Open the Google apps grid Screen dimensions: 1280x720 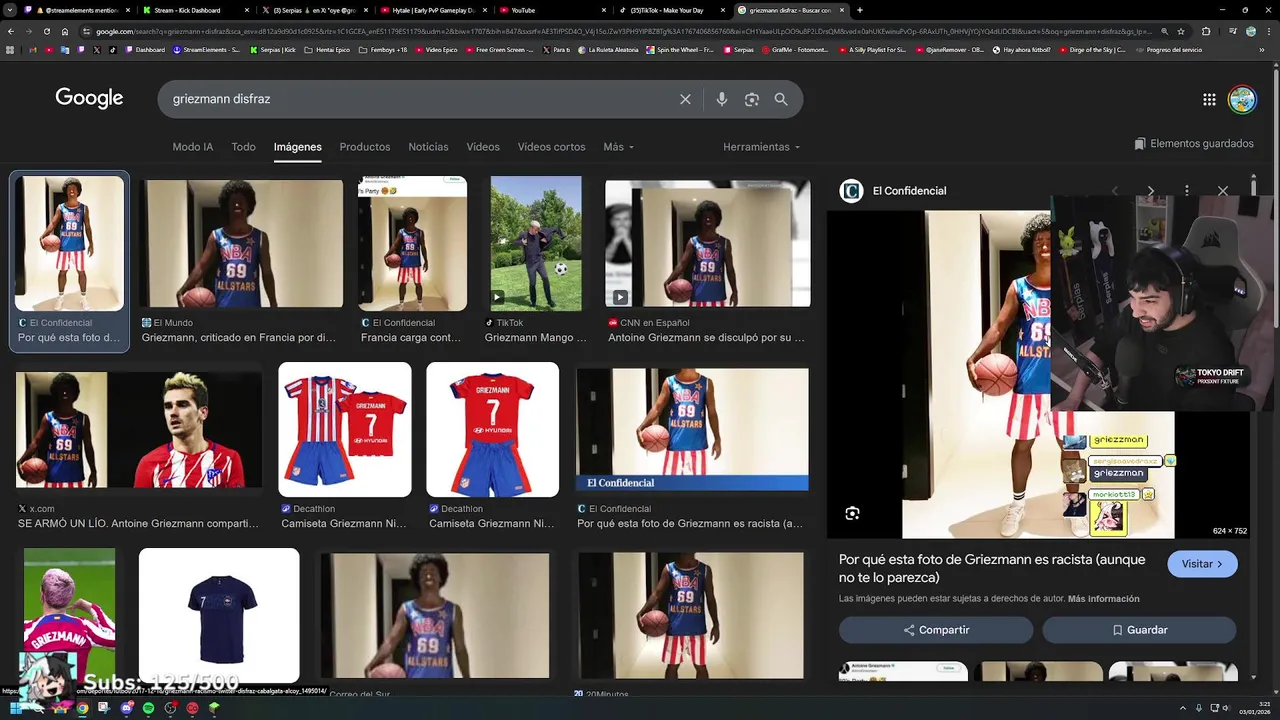point(1209,99)
